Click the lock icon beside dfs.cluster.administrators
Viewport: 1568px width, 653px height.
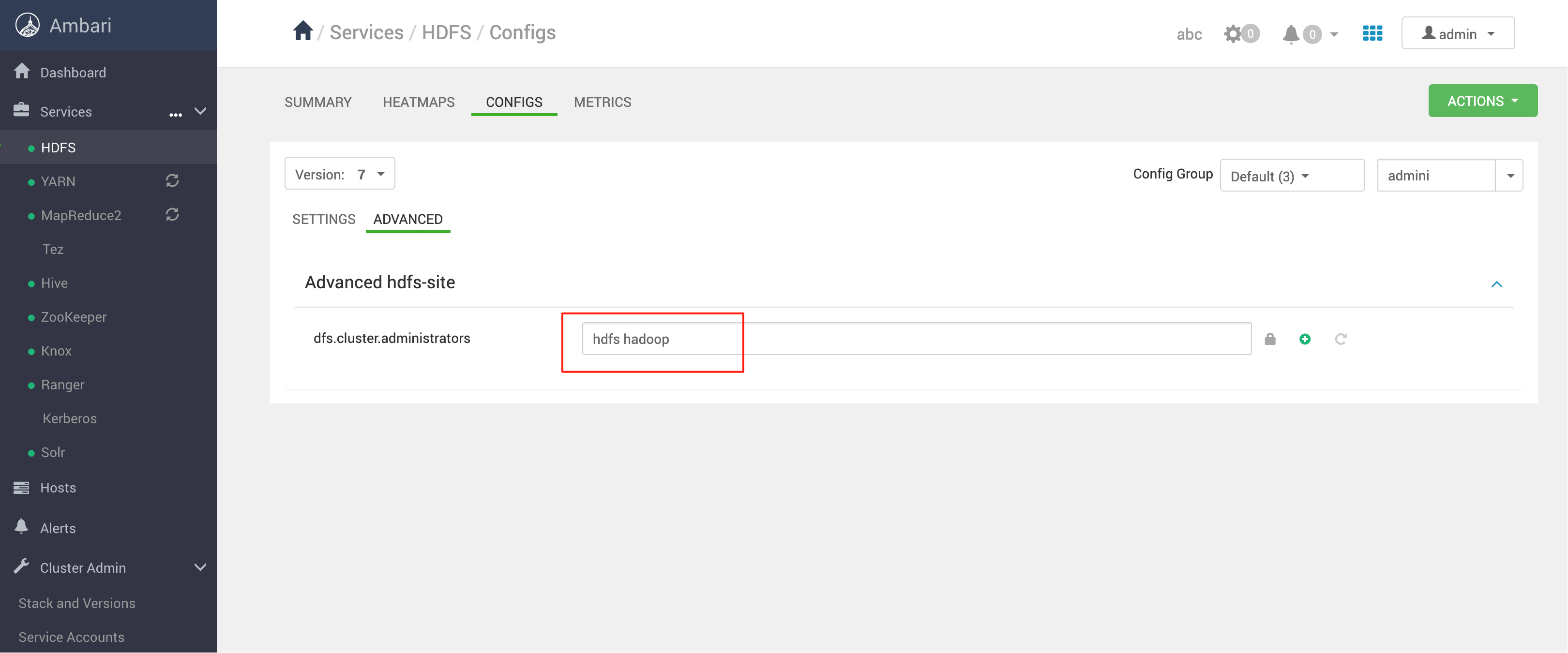coord(1270,339)
